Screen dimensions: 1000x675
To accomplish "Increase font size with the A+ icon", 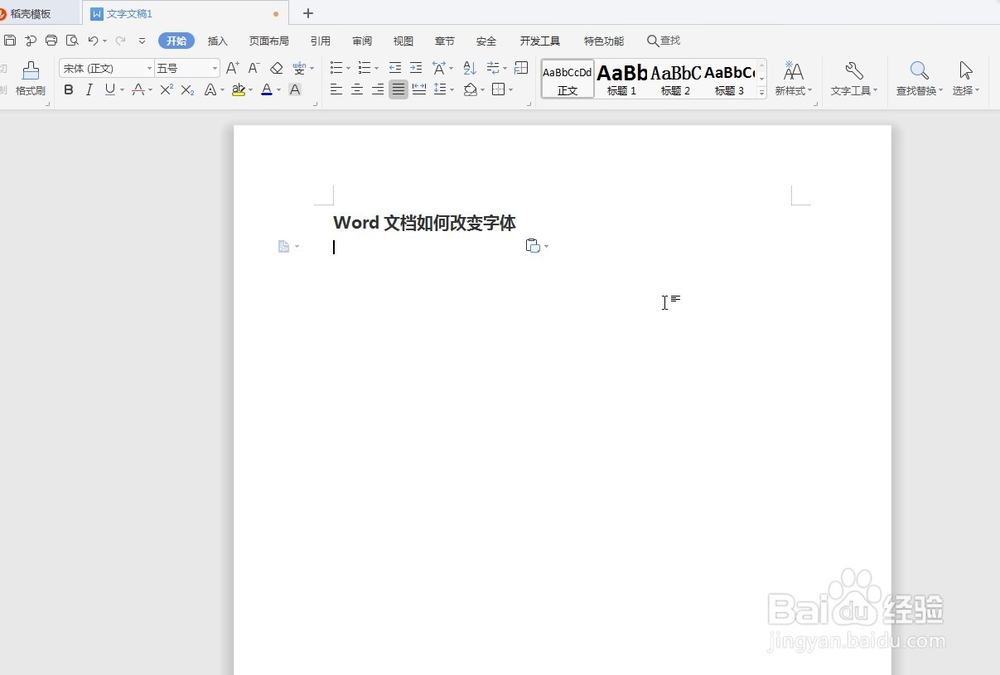I will 233,68.
